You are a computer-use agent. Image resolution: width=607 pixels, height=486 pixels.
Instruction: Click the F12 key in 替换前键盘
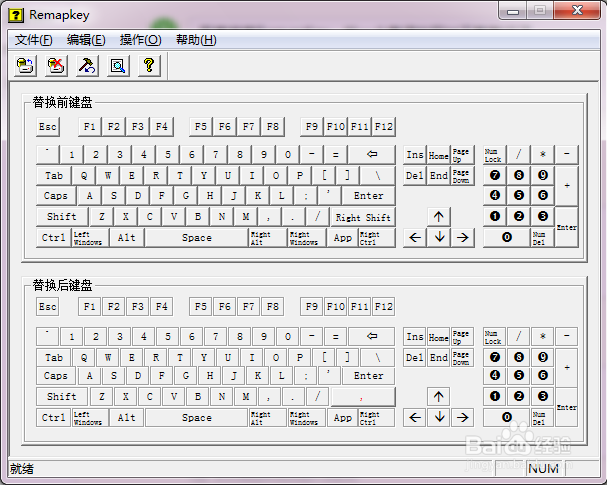[384, 127]
